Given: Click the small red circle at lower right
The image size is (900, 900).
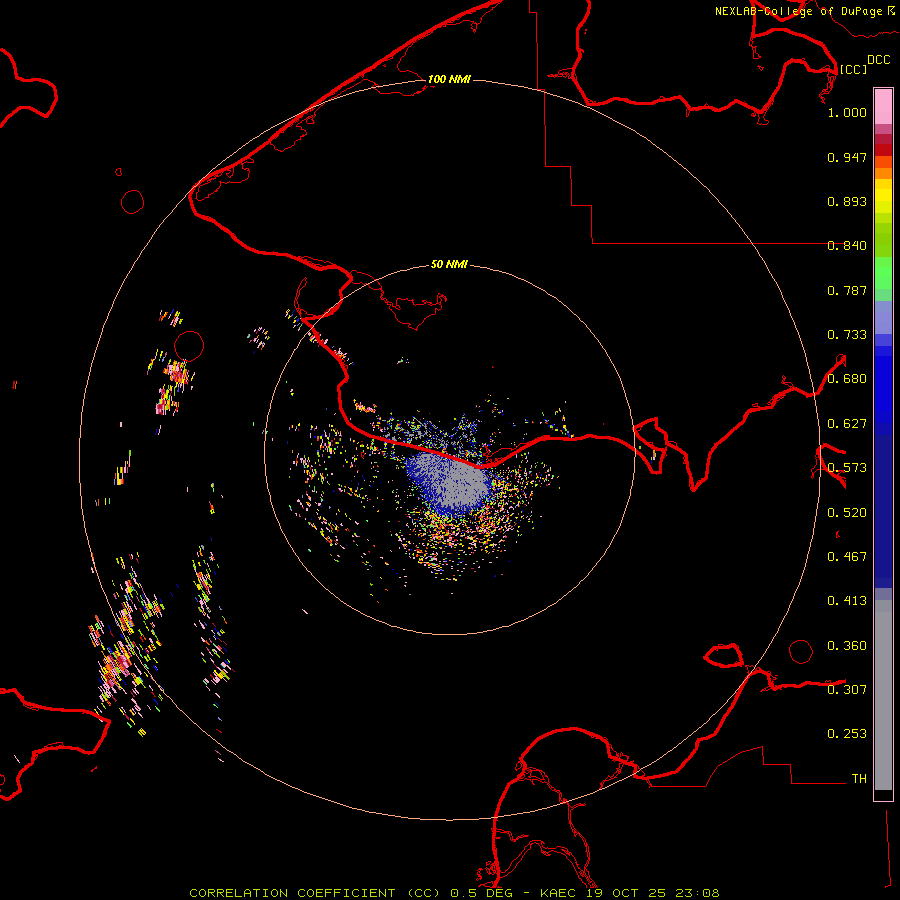Looking at the screenshot, I should tap(801, 651).
